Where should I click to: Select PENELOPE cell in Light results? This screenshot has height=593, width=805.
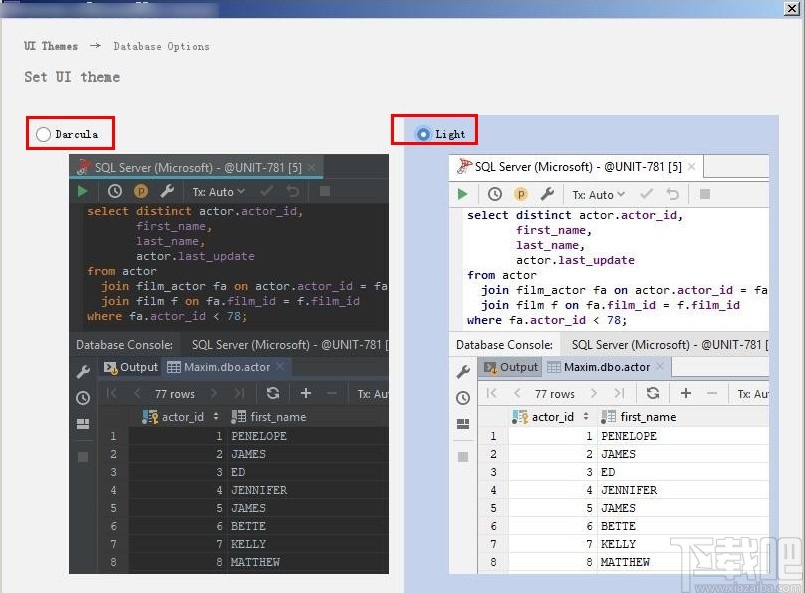click(629, 436)
